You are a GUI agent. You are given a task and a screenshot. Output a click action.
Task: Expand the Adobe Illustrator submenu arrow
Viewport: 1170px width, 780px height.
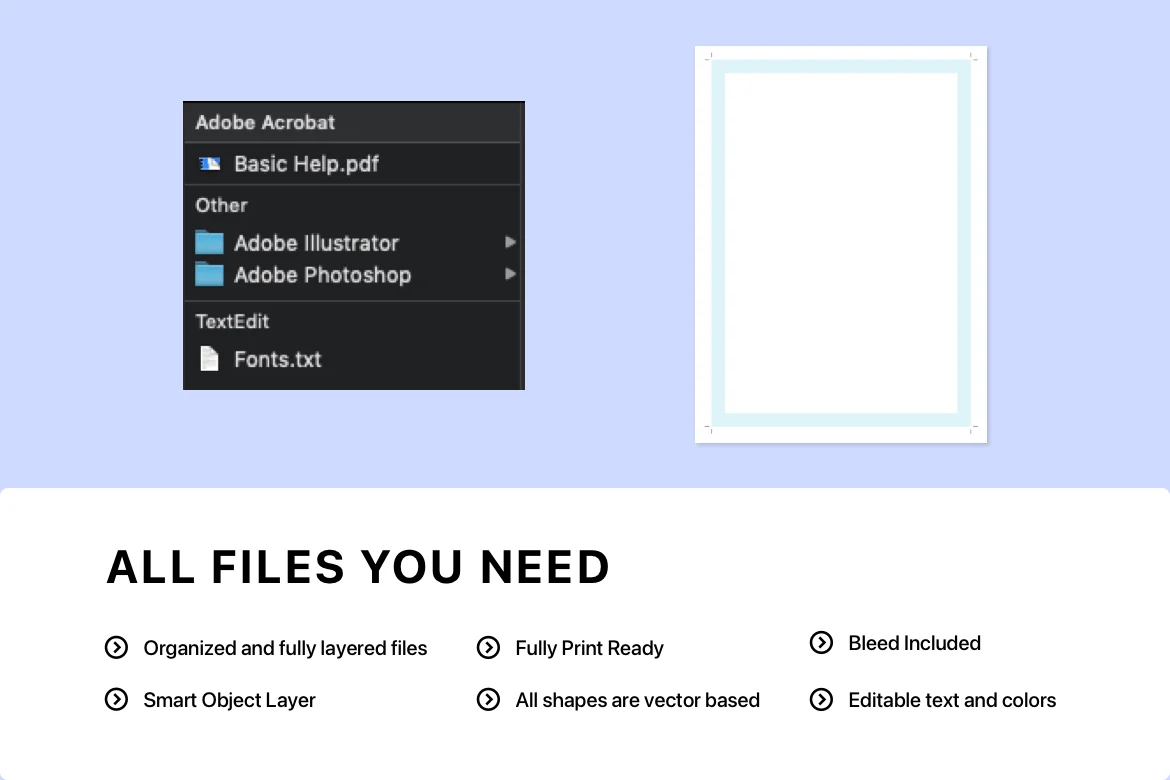point(510,242)
